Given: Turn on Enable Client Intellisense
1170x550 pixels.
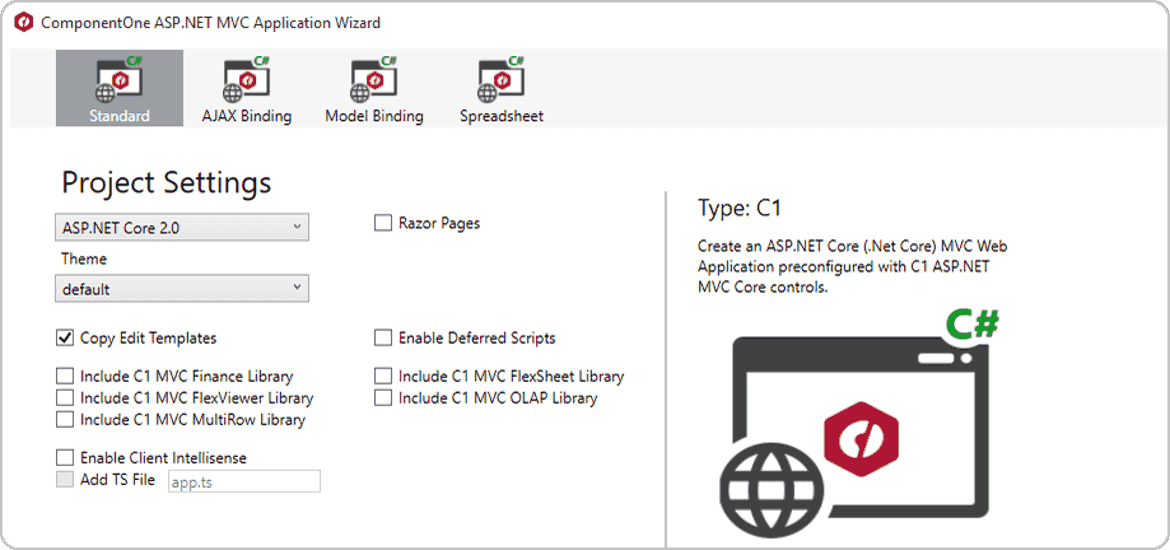Looking at the screenshot, I should (65, 458).
